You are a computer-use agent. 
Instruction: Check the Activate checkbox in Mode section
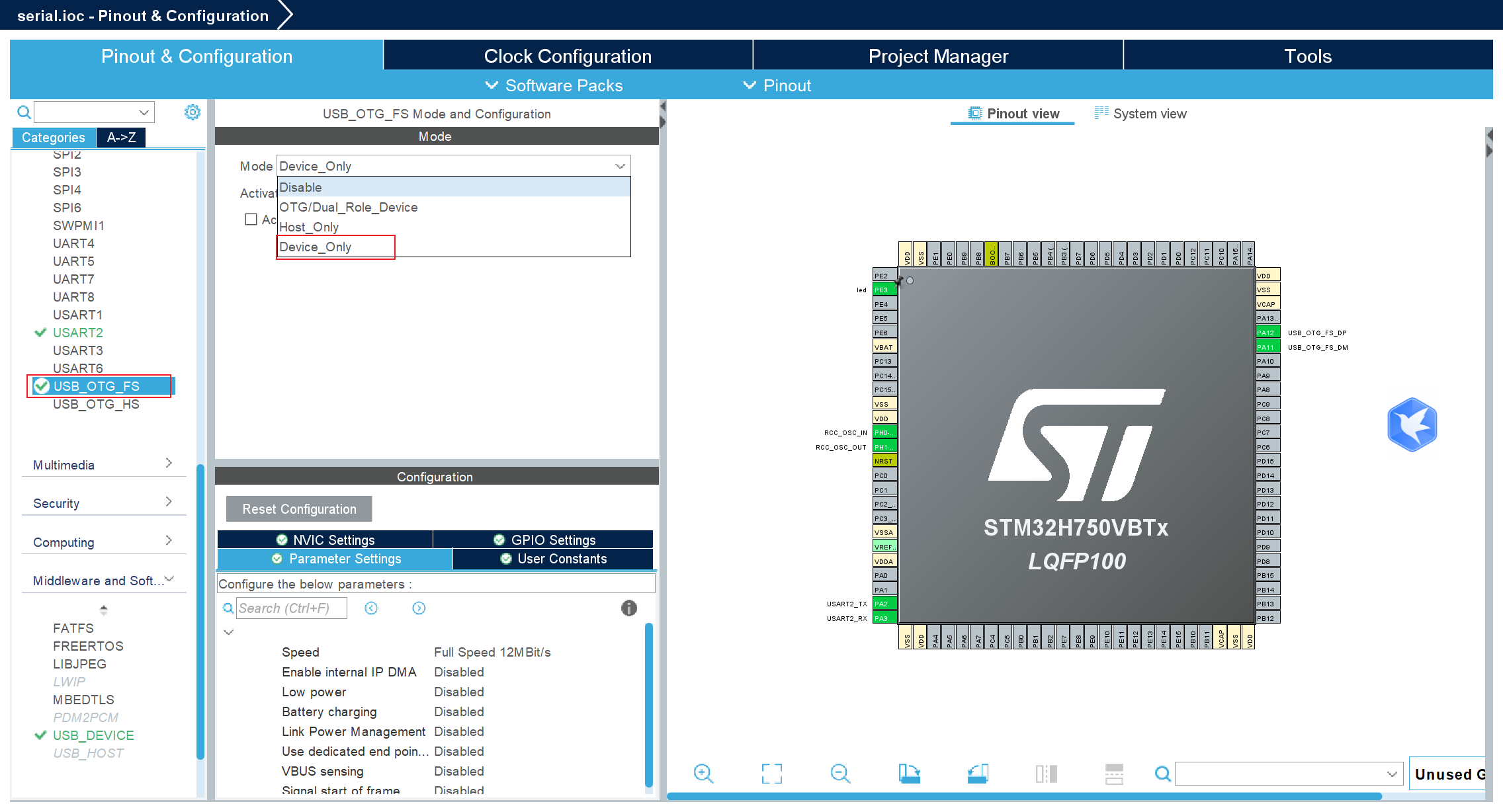pyautogui.click(x=251, y=219)
